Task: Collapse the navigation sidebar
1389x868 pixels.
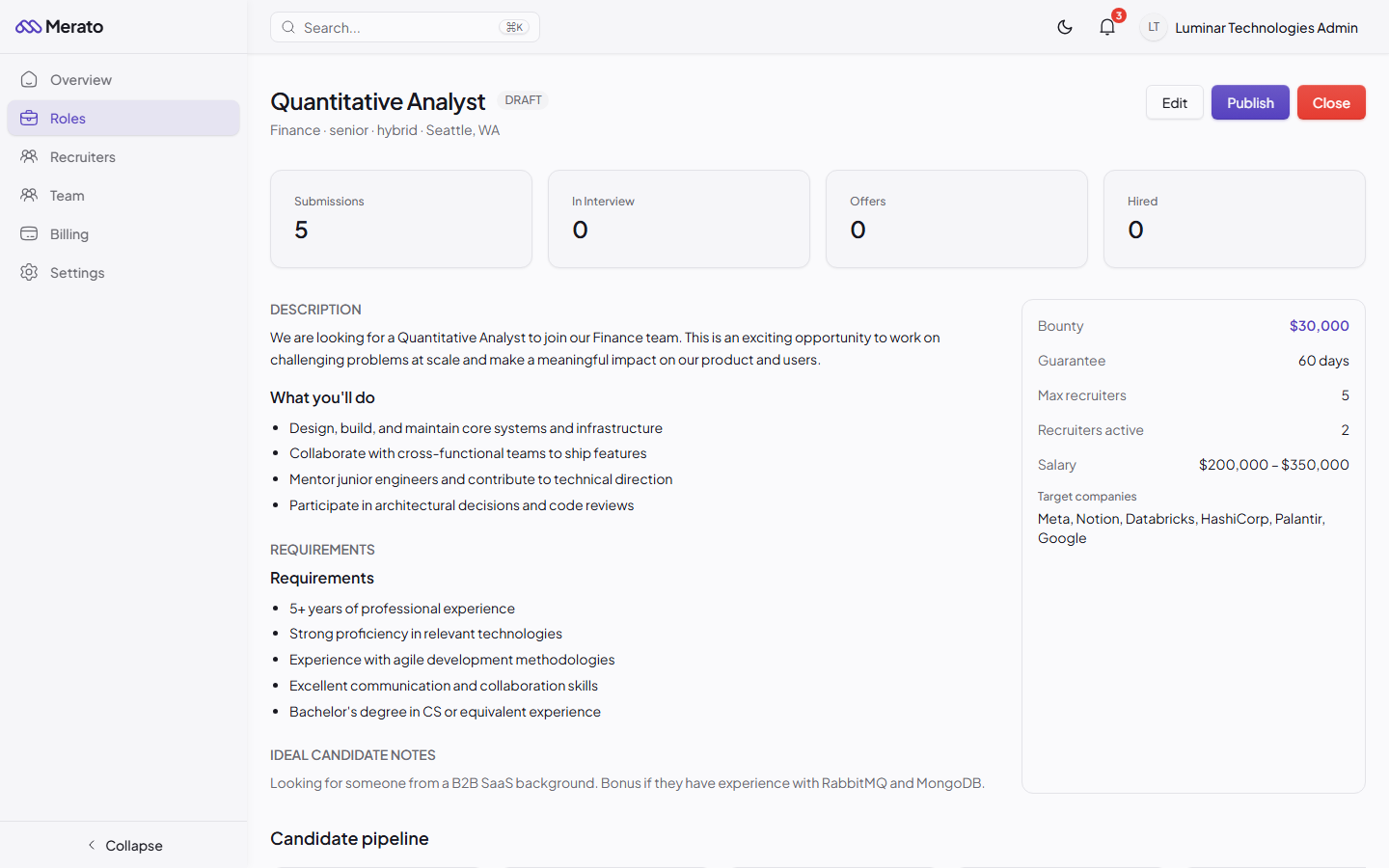Action: tap(124, 845)
